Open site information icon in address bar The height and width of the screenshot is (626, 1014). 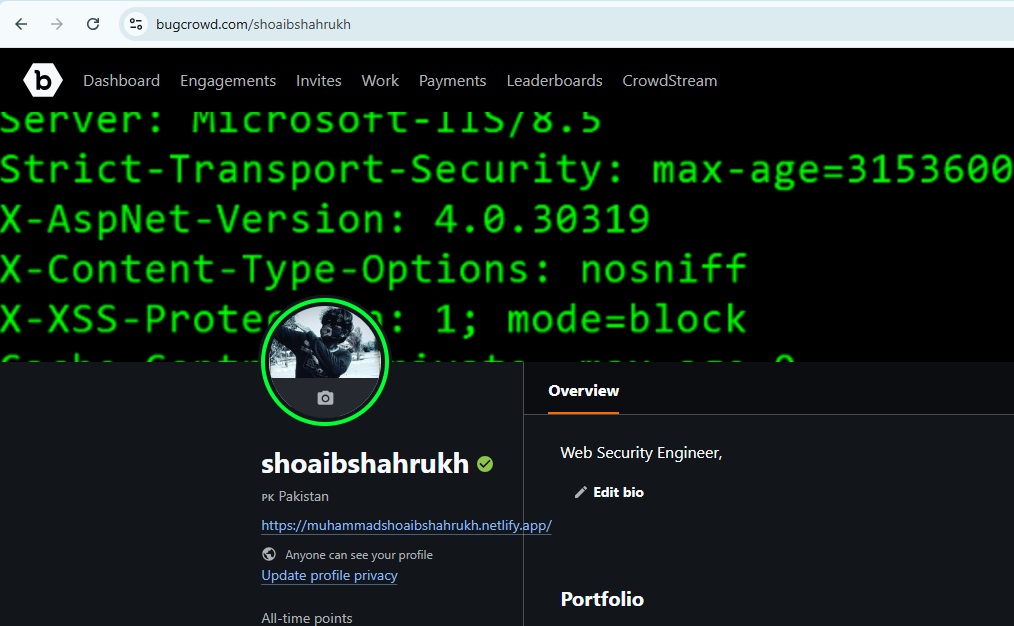click(136, 24)
